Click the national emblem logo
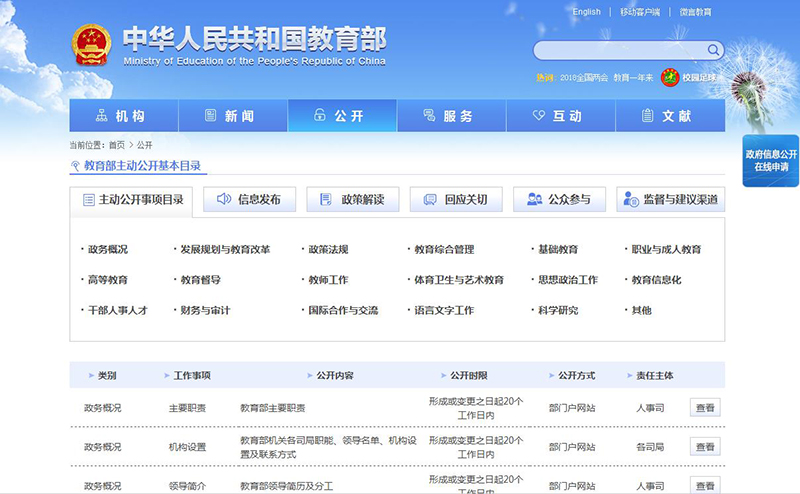This screenshot has height=494, width=800. tap(91, 46)
